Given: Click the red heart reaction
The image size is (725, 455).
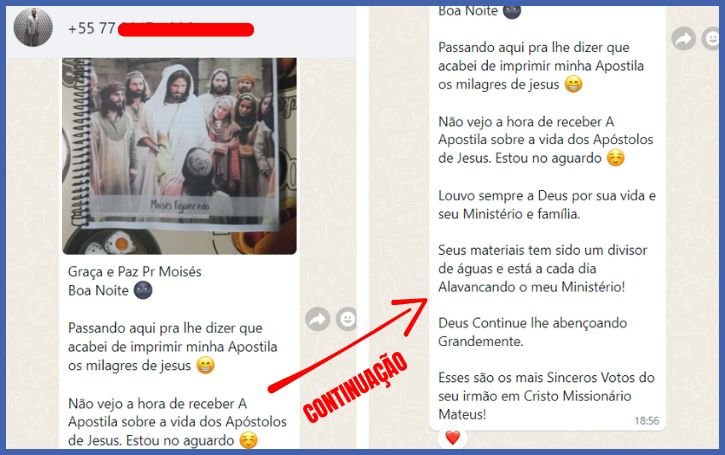Looking at the screenshot, I should [x=453, y=437].
